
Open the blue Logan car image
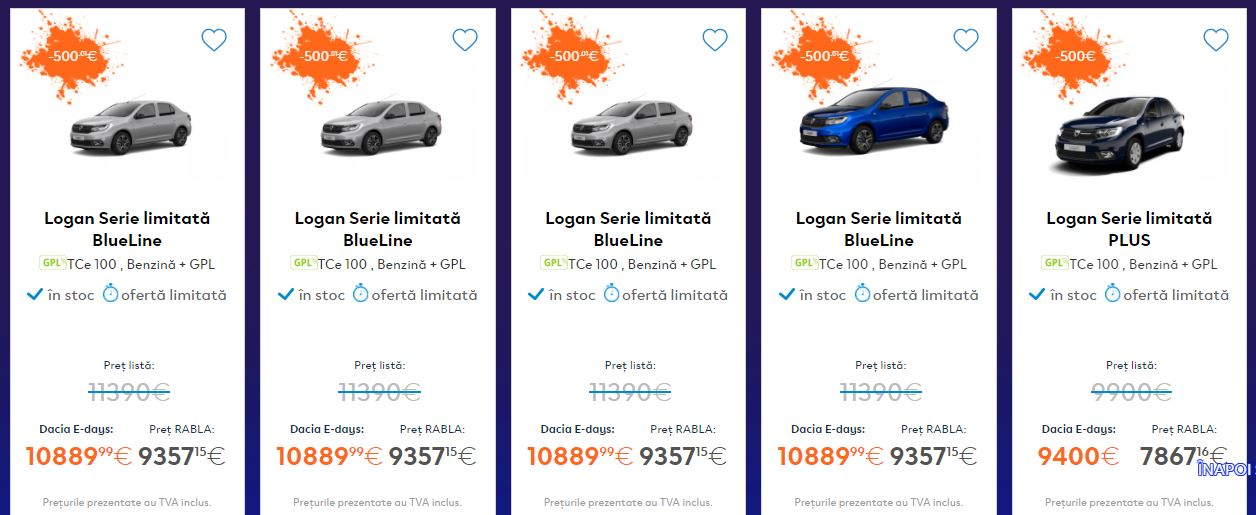click(874, 120)
